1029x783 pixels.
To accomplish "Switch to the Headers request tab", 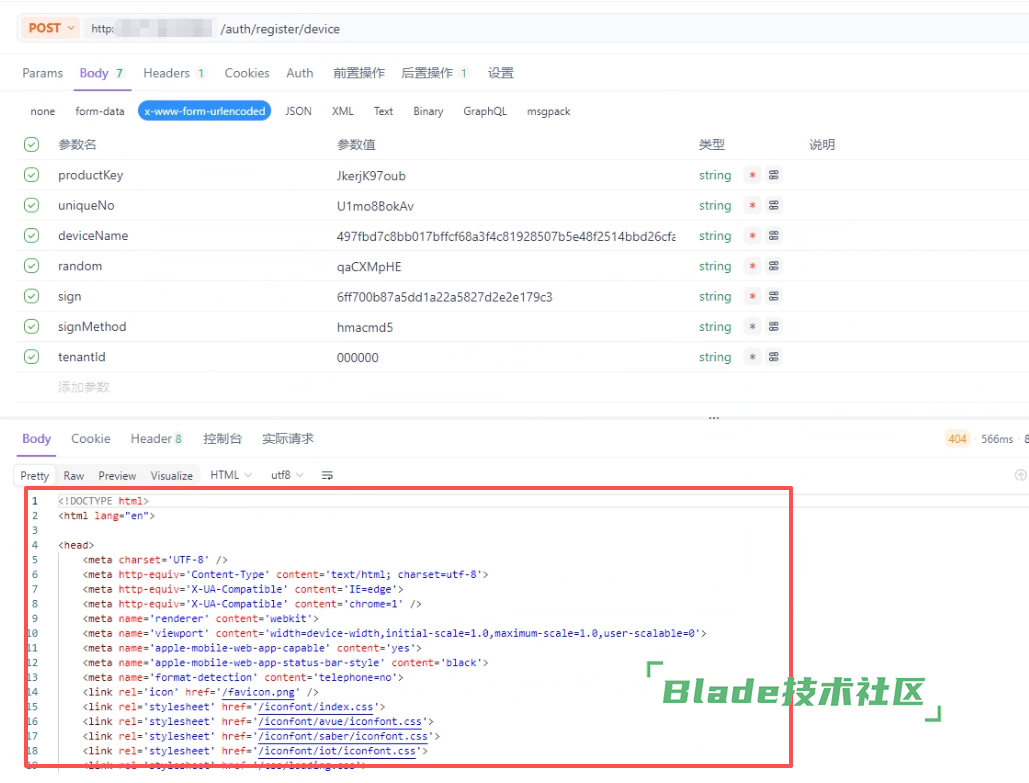I will [x=173, y=73].
